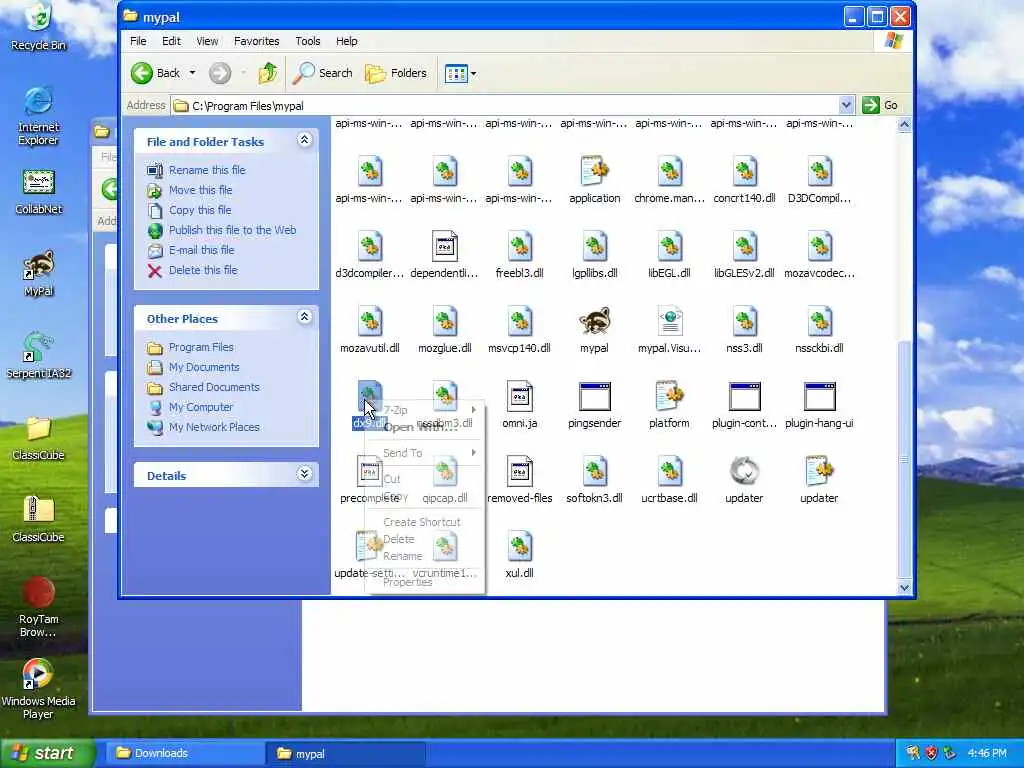The image size is (1024, 768).
Task: Select the freebl3.dll file
Action: pos(519,255)
